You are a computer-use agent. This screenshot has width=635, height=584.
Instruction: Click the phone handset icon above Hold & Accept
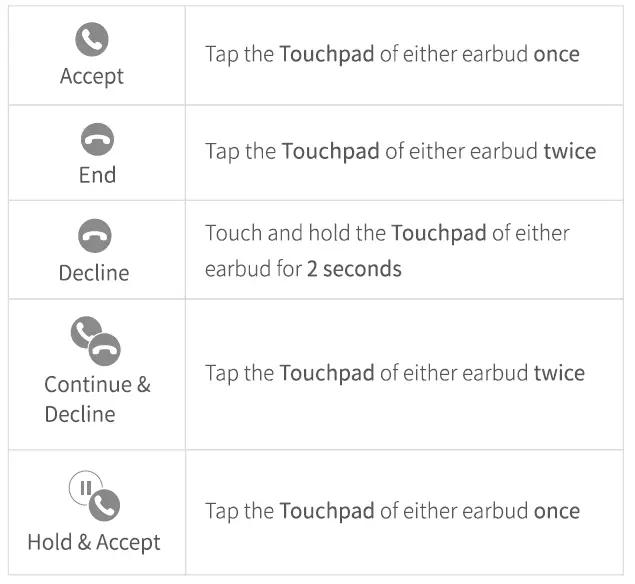(x=104, y=505)
